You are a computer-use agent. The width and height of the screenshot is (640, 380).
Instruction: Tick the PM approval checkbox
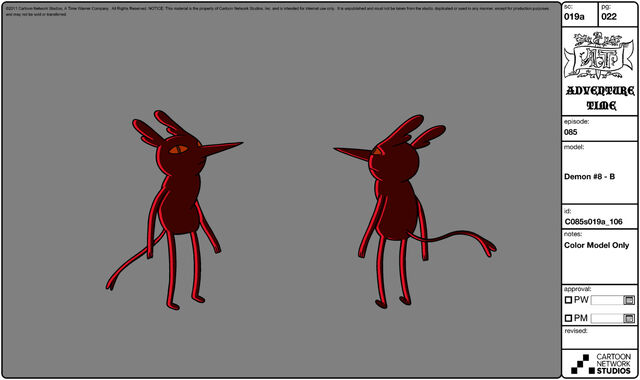pos(568,318)
